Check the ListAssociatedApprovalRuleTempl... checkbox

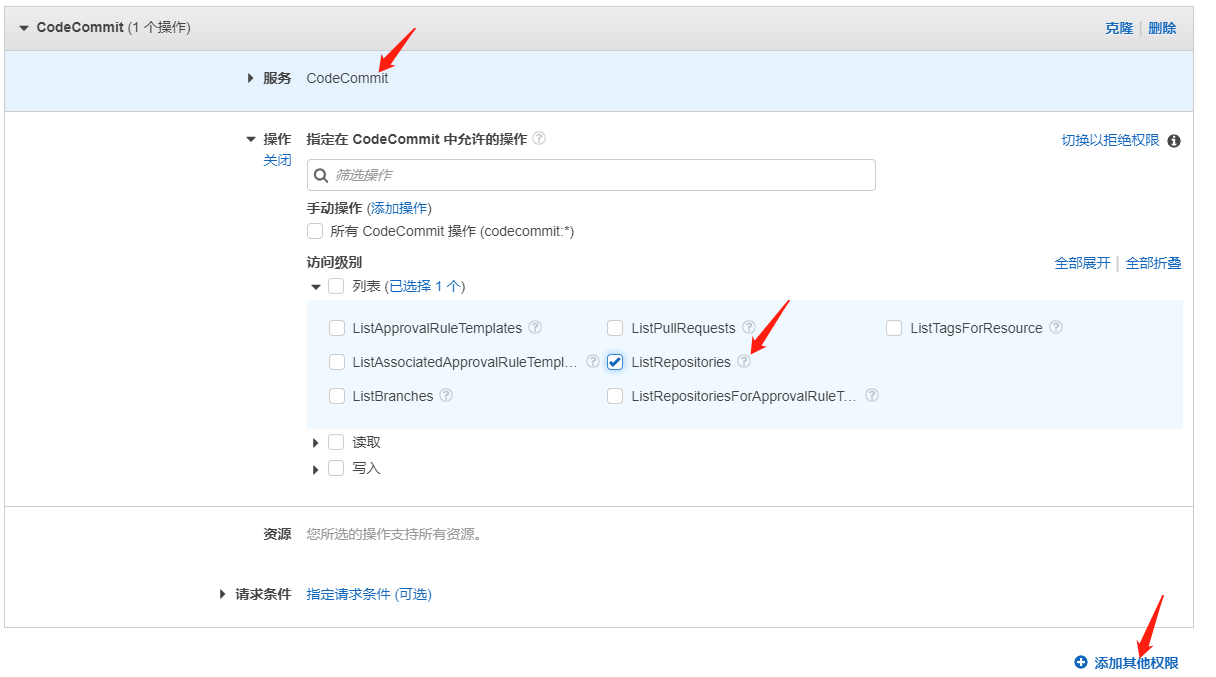coord(337,362)
